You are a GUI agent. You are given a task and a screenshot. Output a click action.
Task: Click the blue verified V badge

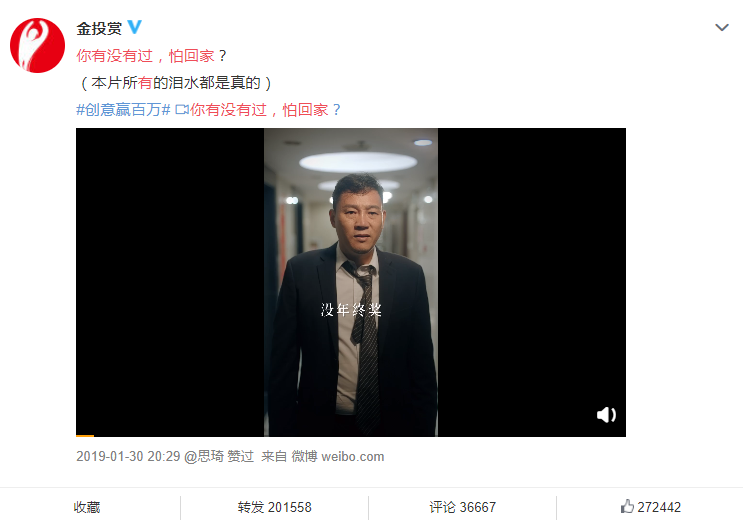point(135,27)
